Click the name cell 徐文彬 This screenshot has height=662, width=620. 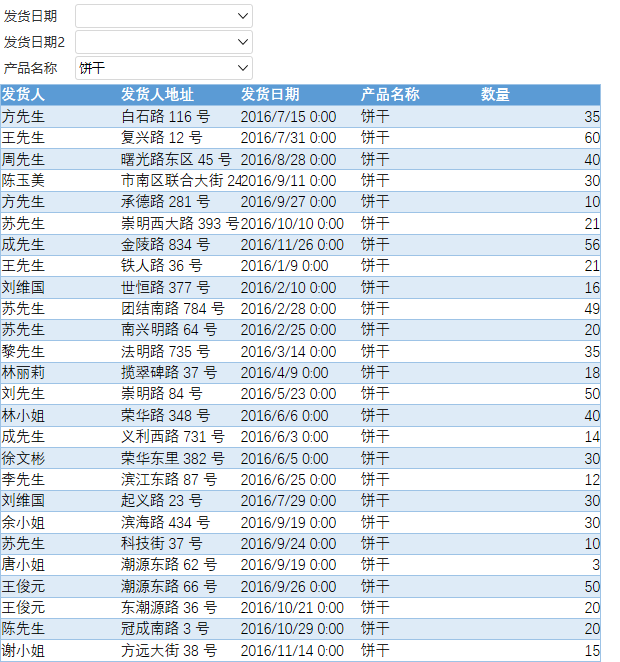click(x=23, y=459)
